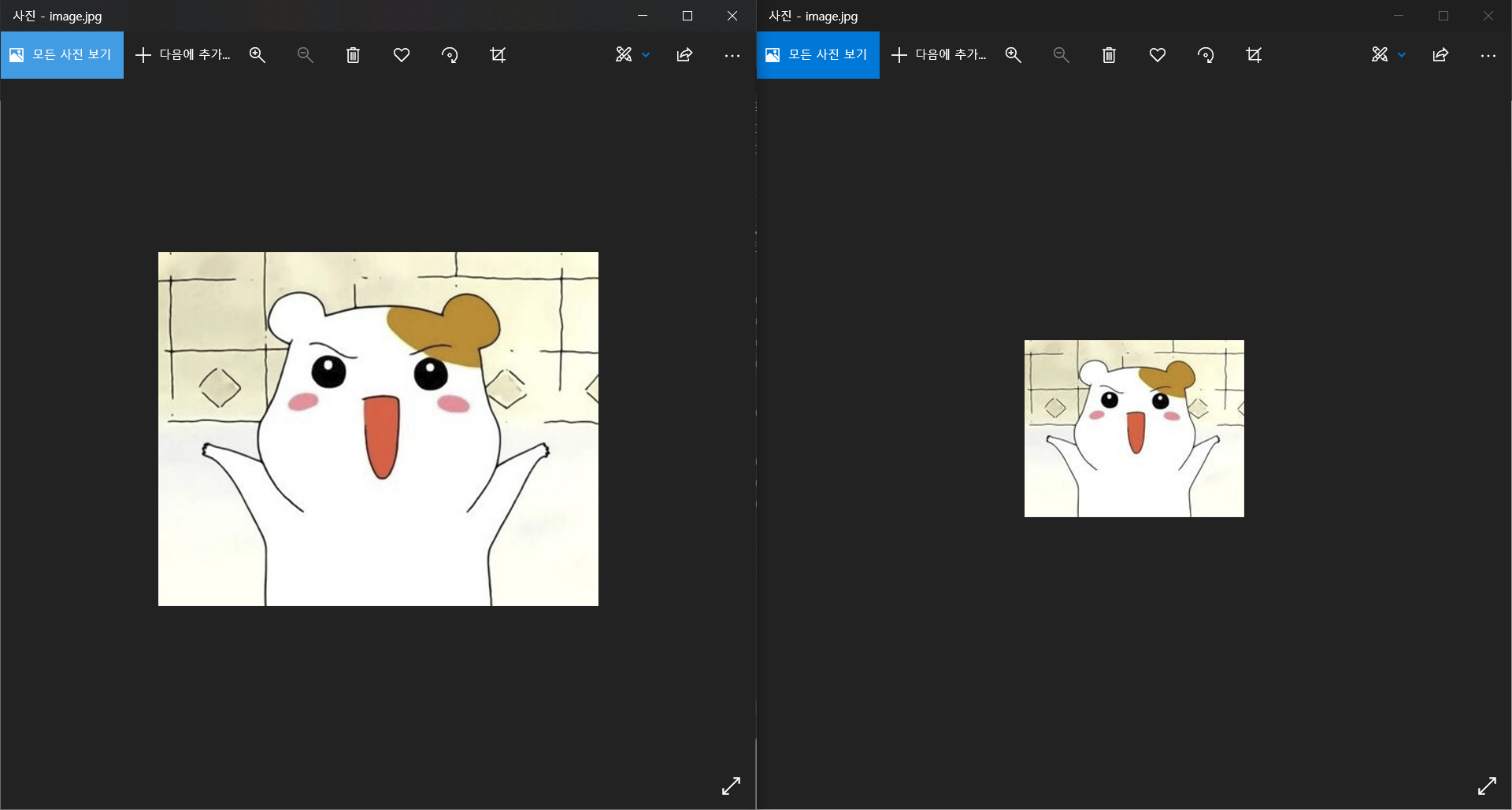This screenshot has height=810, width=1512.
Task: Open edit and create tool, left window
Action: [624, 55]
